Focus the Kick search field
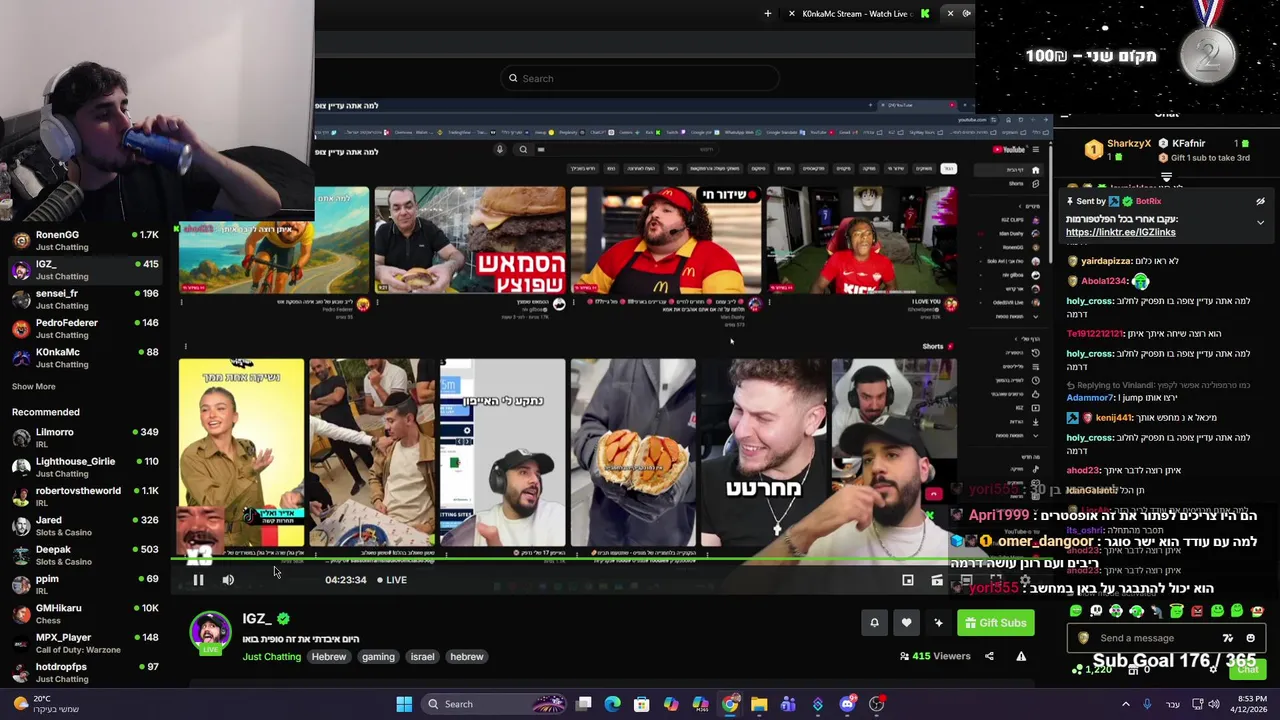 tap(640, 78)
